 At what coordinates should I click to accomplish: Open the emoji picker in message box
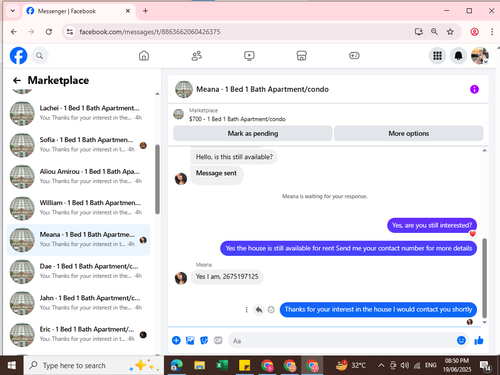coord(461,340)
